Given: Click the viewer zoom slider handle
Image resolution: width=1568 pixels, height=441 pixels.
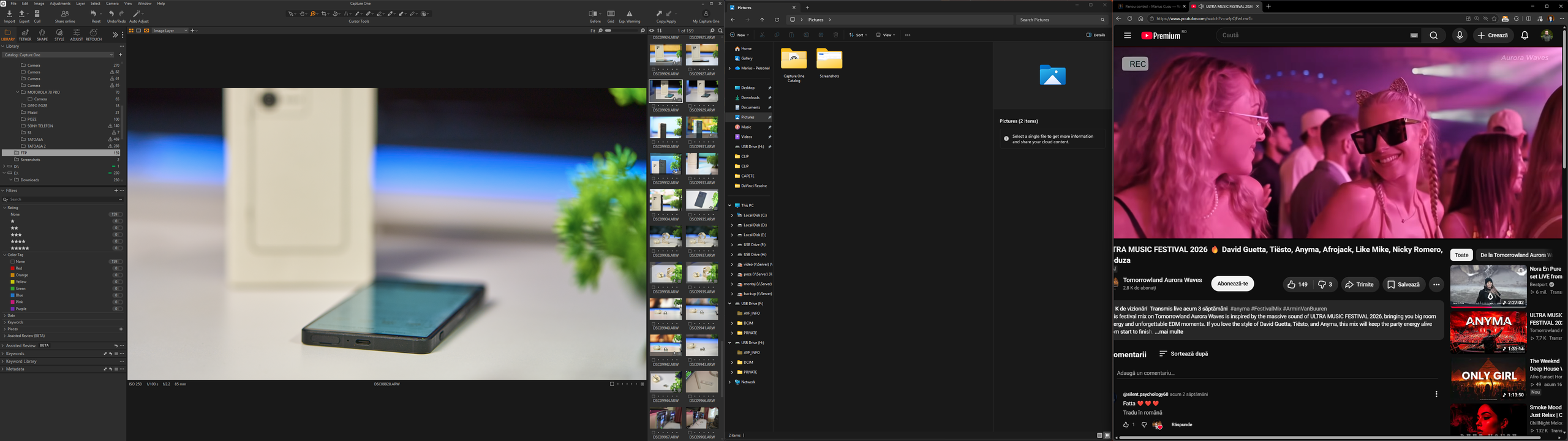Looking at the screenshot, I should click(608, 31).
